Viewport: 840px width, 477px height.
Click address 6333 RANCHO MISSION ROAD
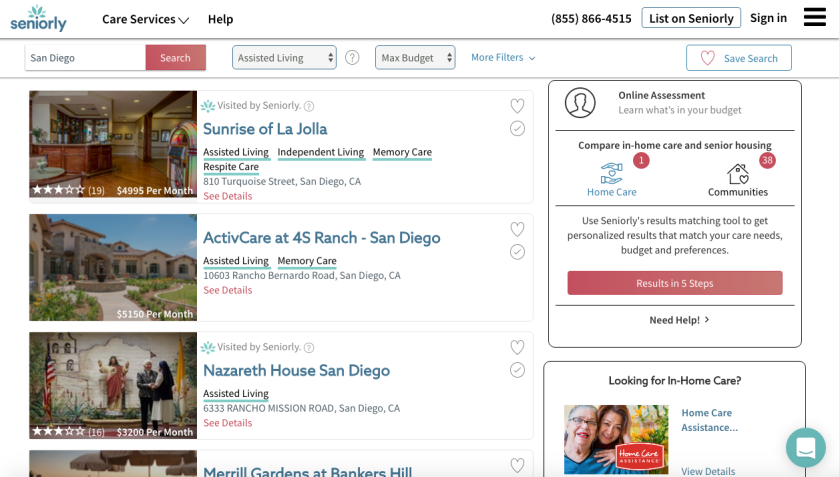[301, 408]
